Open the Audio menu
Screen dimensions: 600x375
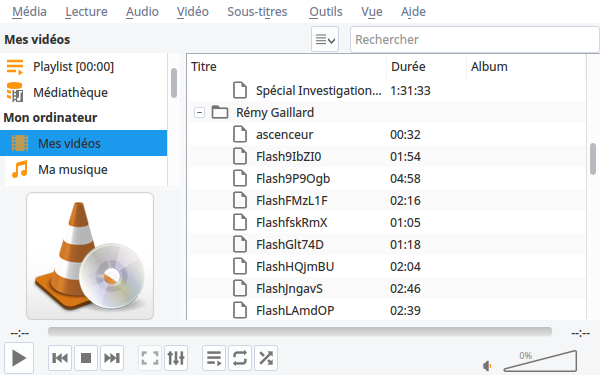pyautogui.click(x=142, y=11)
